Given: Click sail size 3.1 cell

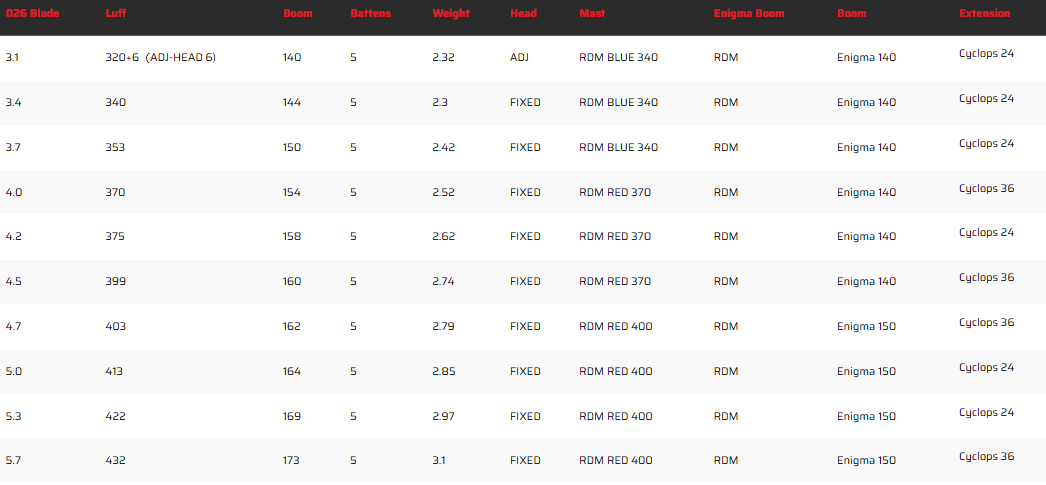Looking at the screenshot, I should (x=12, y=58).
